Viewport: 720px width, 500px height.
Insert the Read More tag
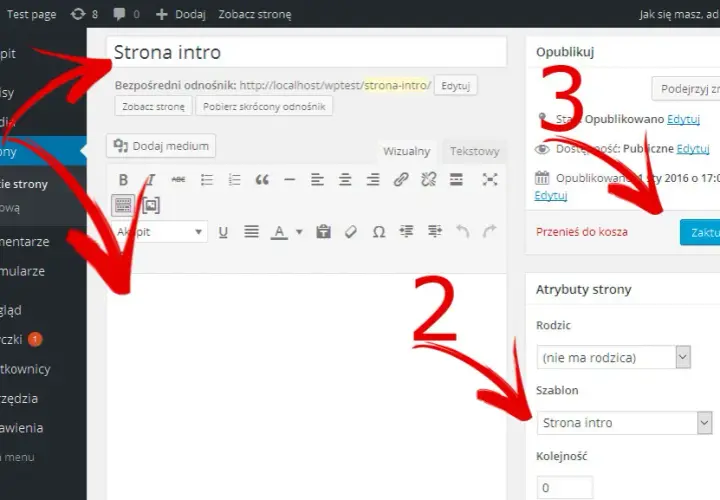point(456,180)
